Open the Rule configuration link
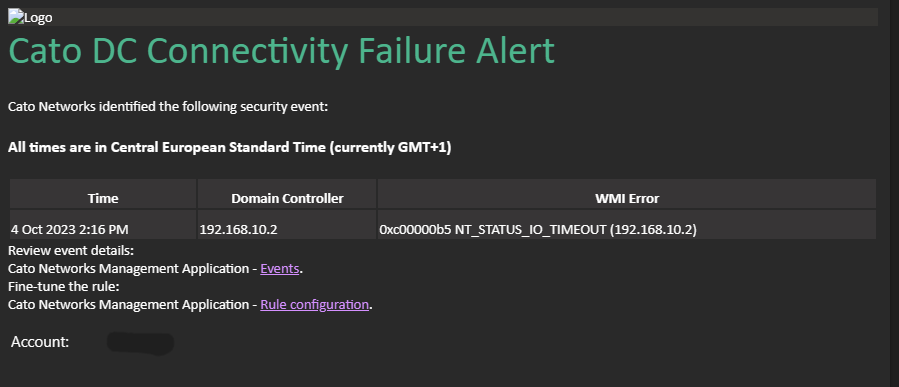 pos(314,304)
